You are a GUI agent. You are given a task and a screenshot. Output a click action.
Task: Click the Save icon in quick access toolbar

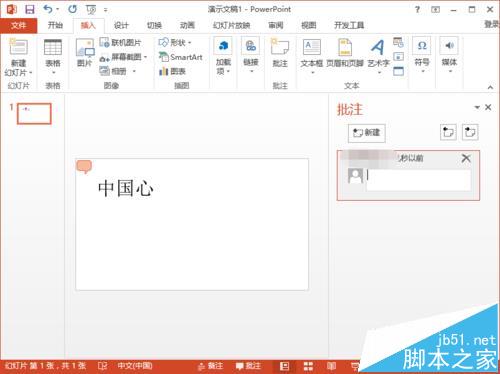coord(30,9)
